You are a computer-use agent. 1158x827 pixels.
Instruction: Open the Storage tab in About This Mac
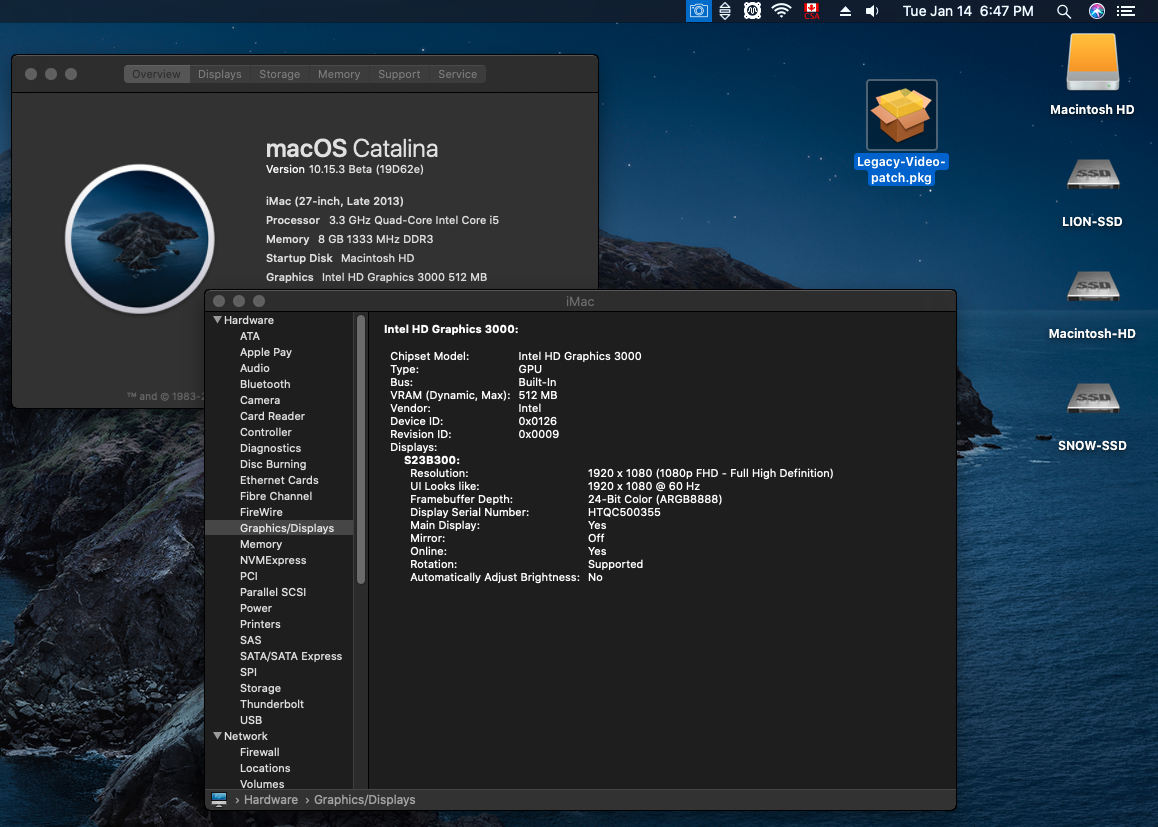pyautogui.click(x=279, y=74)
